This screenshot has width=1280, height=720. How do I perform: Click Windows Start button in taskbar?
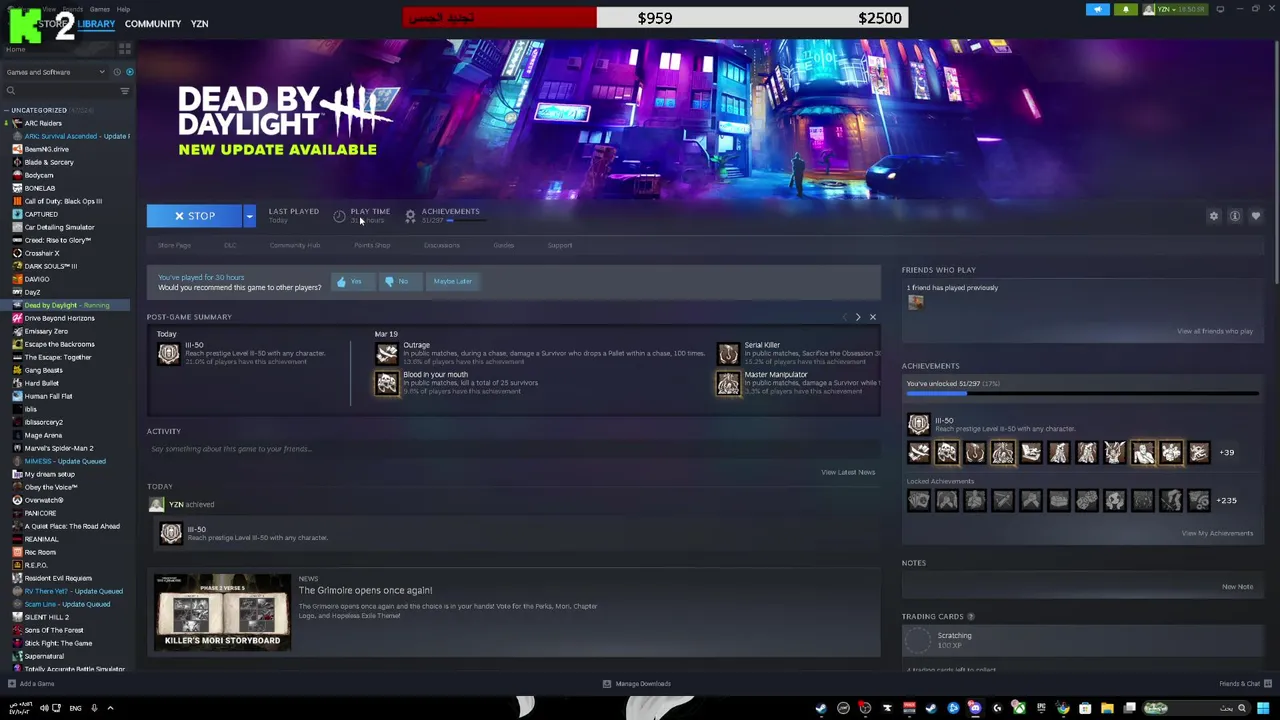click(1263, 708)
